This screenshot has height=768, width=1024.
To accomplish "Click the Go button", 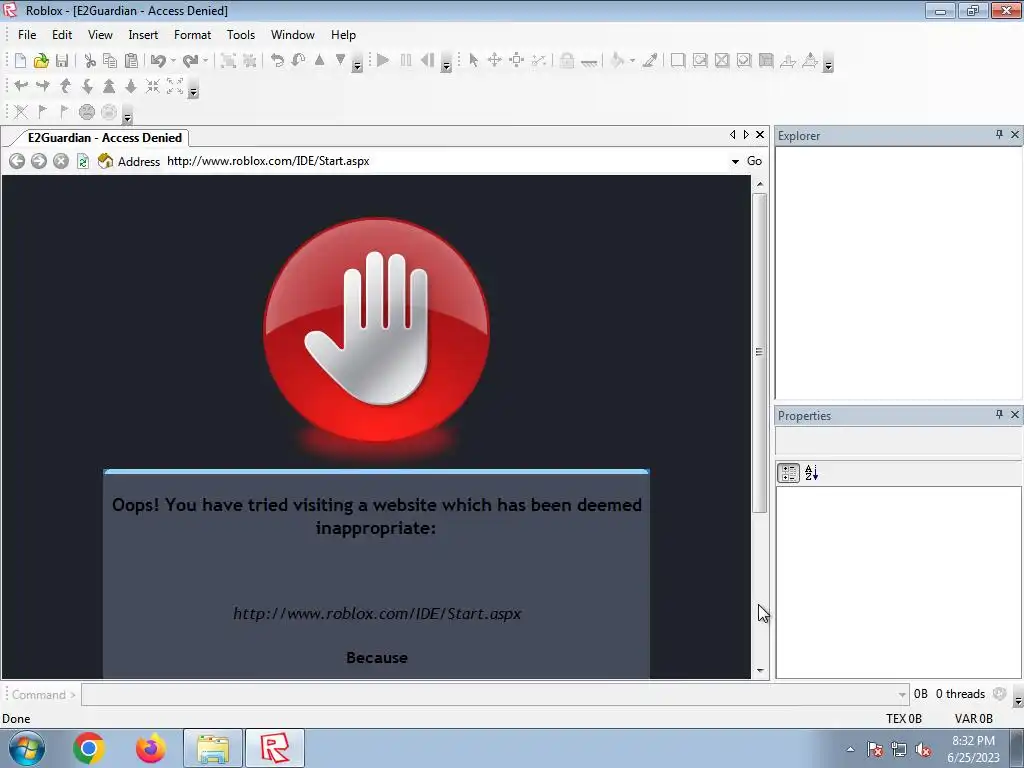I will pos(754,161).
